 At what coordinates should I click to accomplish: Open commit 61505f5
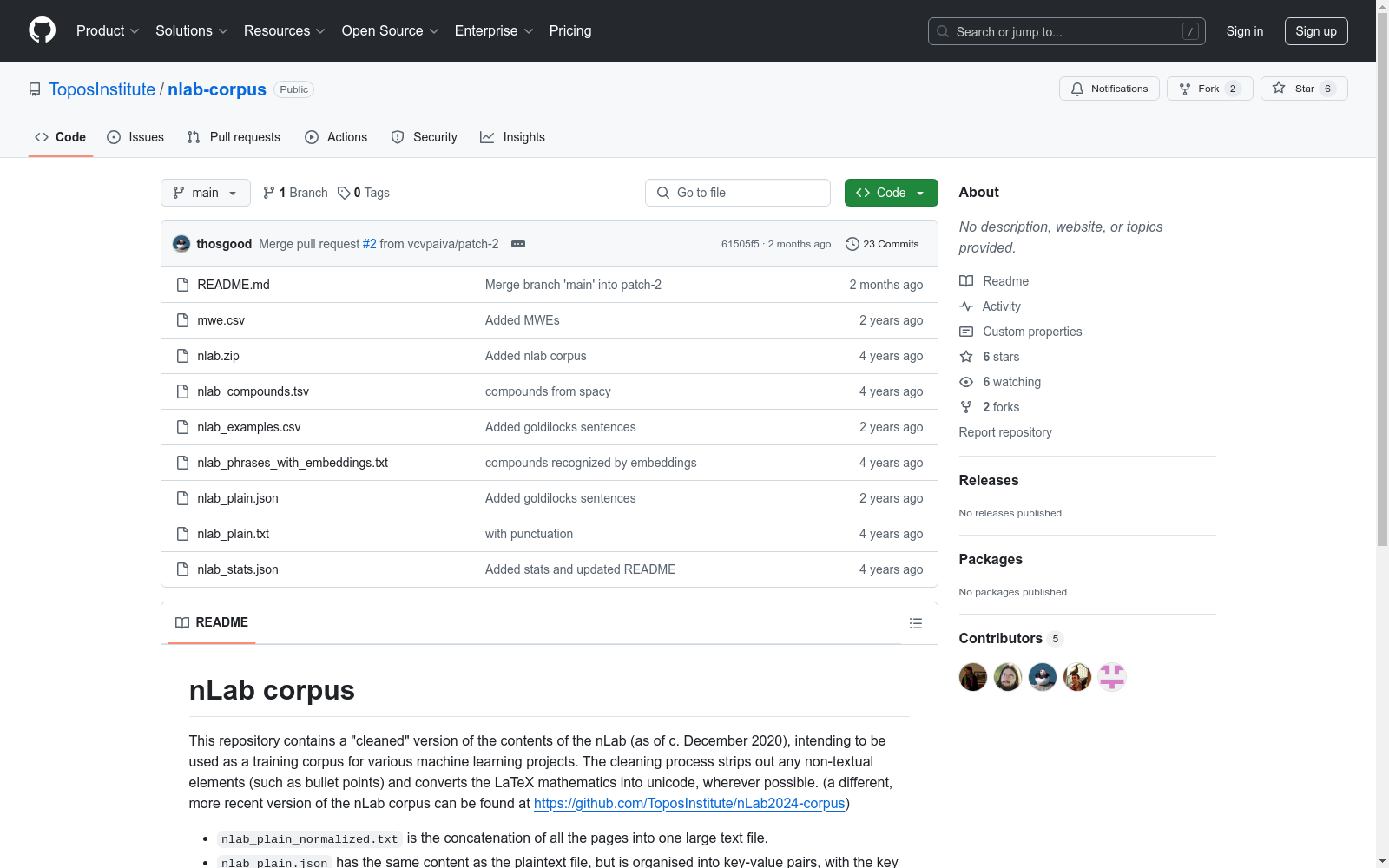[x=740, y=244]
